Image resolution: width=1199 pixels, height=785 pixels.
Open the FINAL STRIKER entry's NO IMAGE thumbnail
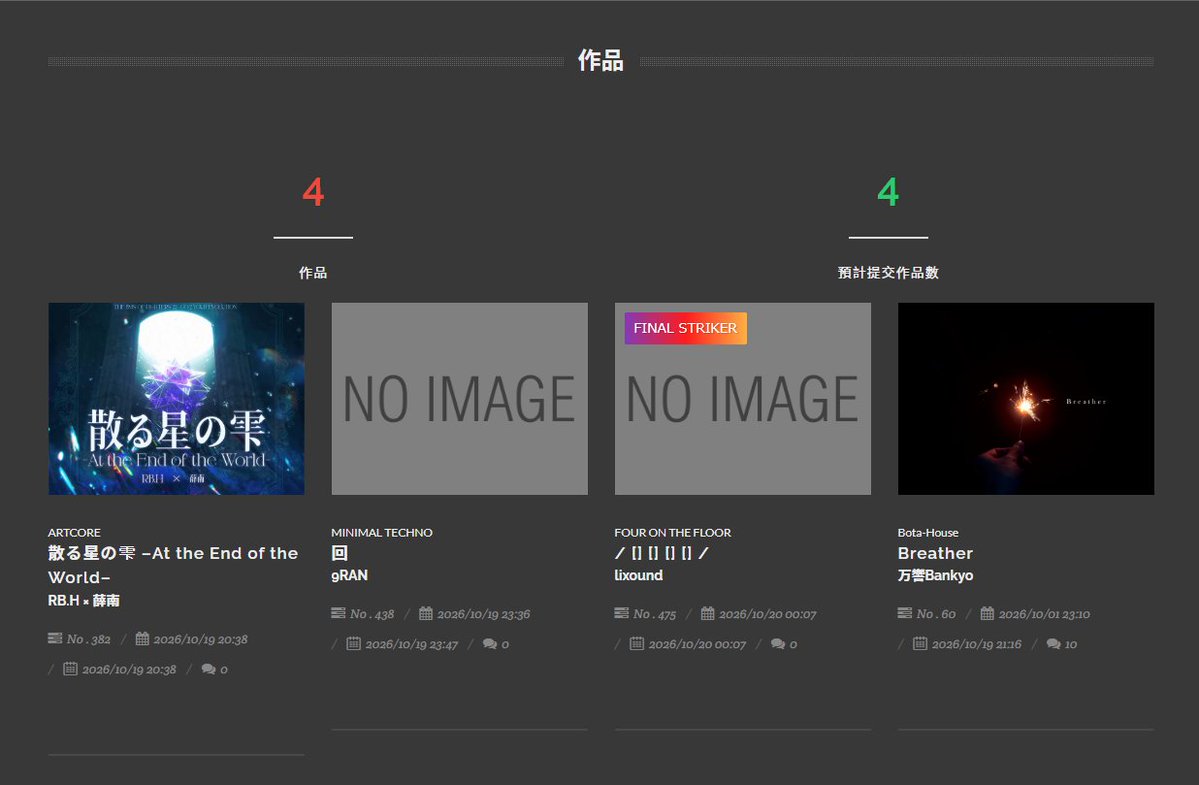pyautogui.click(x=742, y=398)
